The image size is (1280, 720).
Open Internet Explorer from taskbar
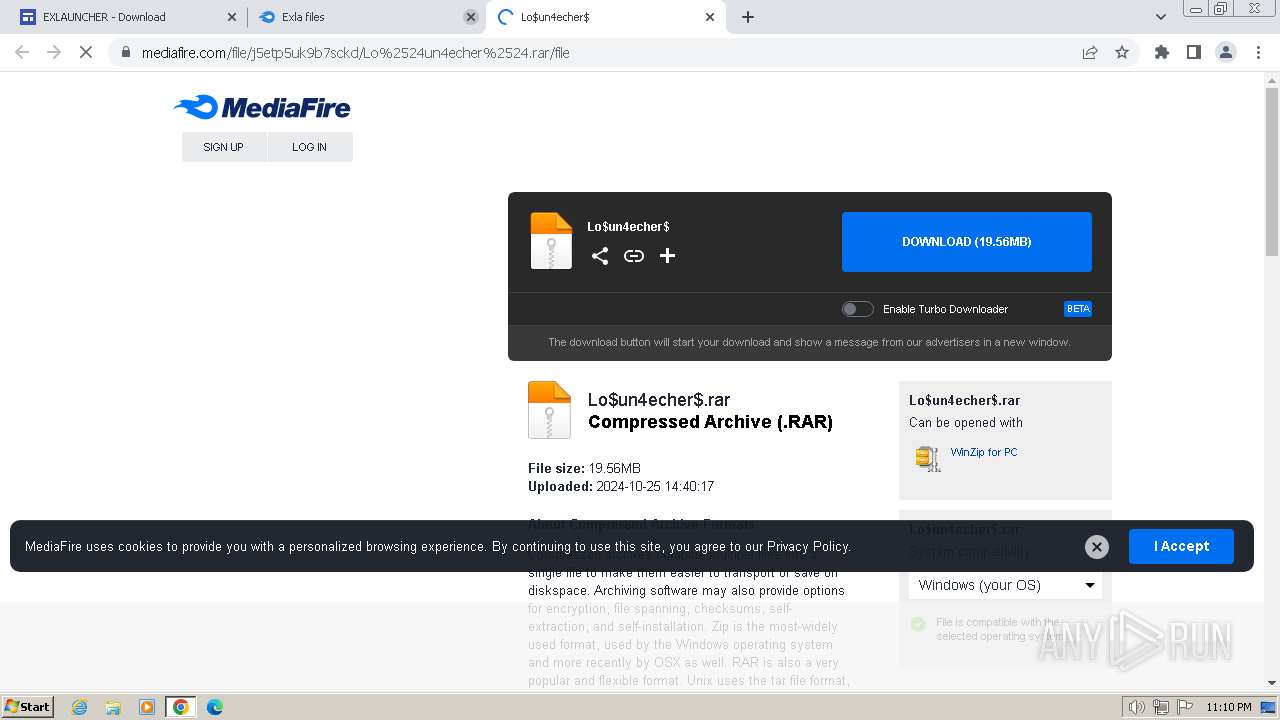coord(80,707)
